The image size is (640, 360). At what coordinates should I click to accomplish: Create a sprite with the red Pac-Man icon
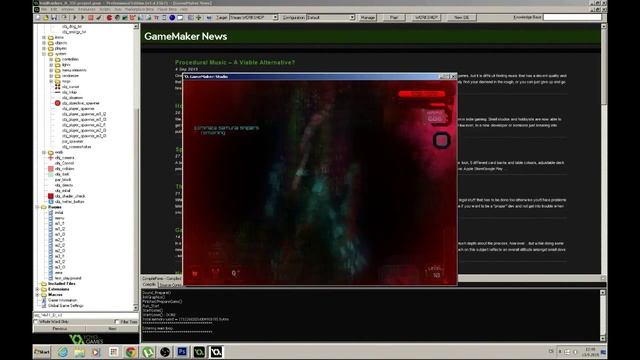[x=109, y=18]
